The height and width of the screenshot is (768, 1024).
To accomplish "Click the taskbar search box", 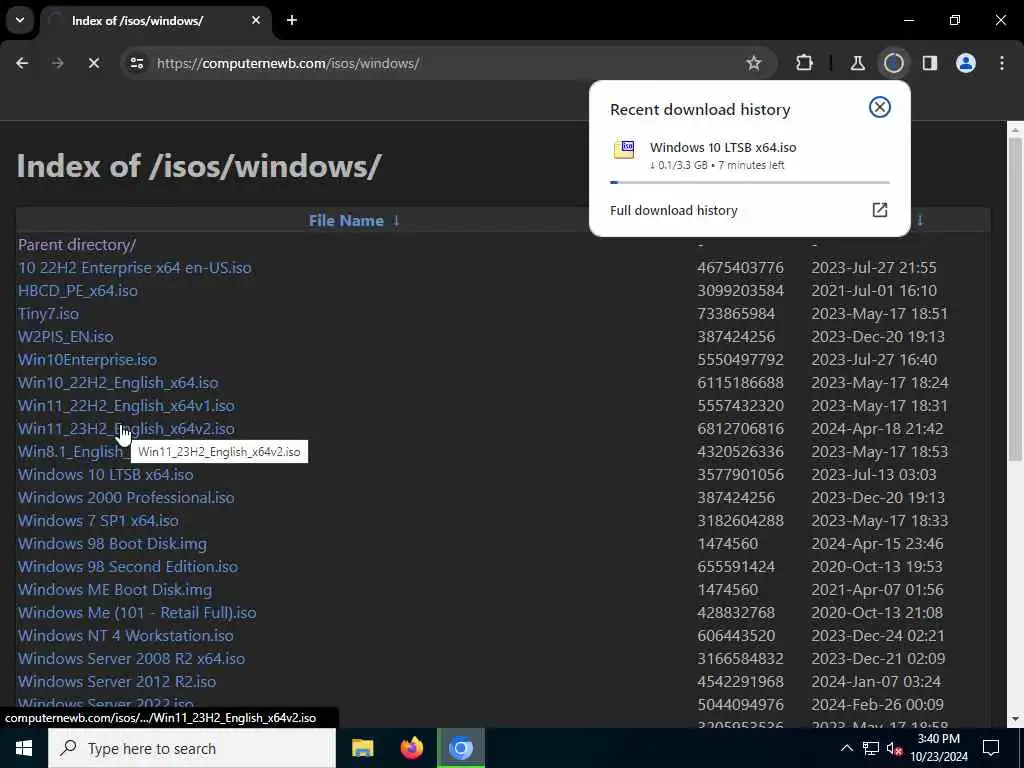I will click(192, 748).
